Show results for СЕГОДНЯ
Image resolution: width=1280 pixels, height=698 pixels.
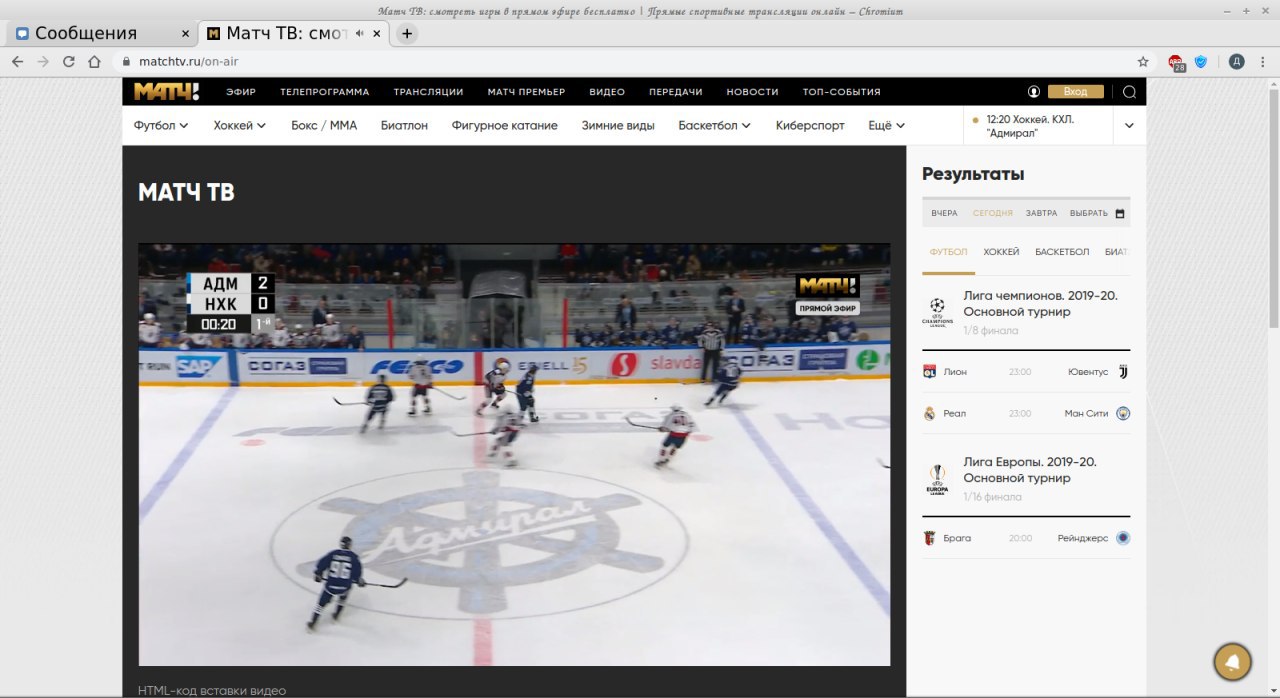click(x=993, y=213)
